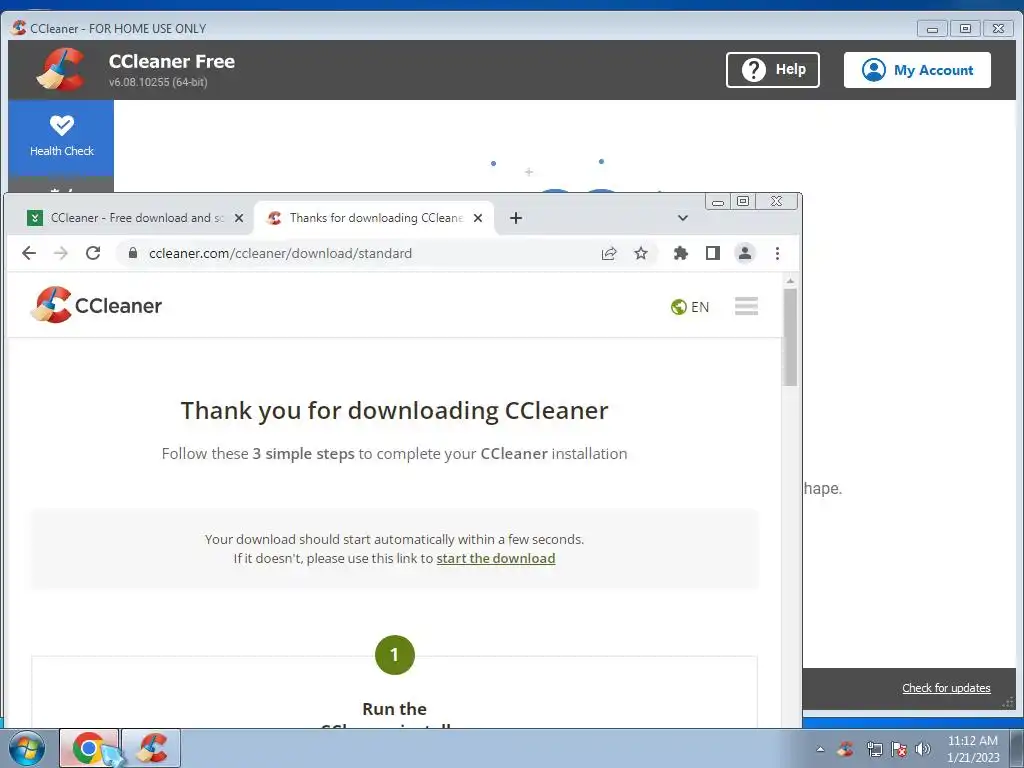Maximize the Chrome window

point(743,201)
